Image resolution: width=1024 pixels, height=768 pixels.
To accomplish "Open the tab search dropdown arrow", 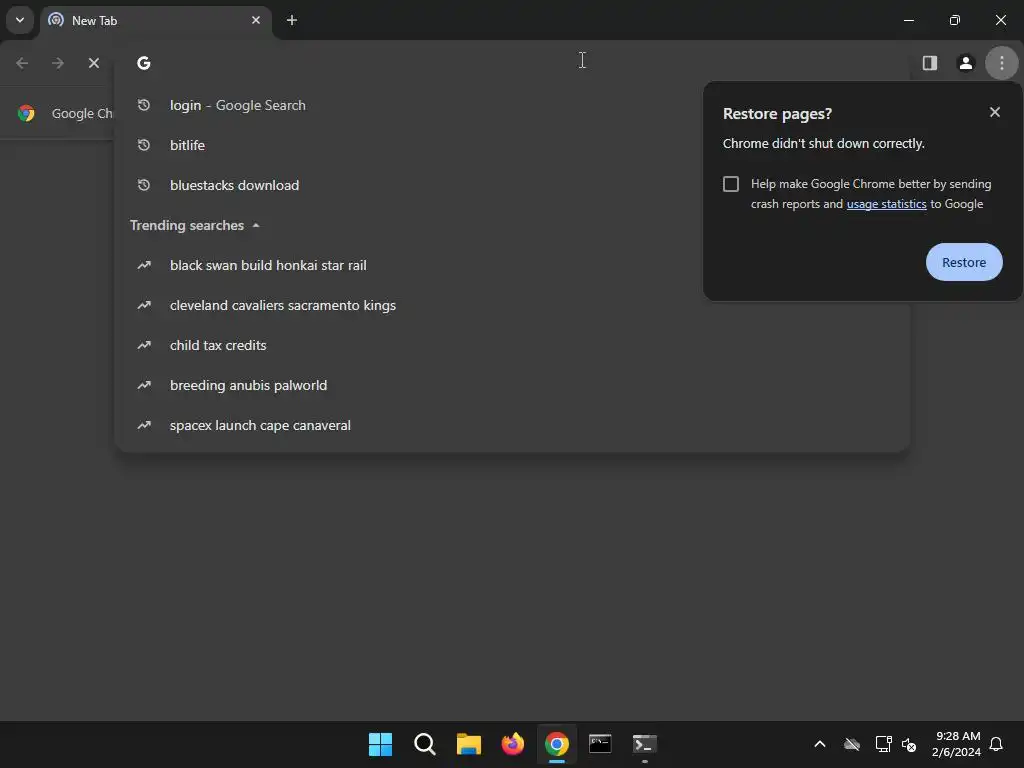I will click(x=20, y=20).
